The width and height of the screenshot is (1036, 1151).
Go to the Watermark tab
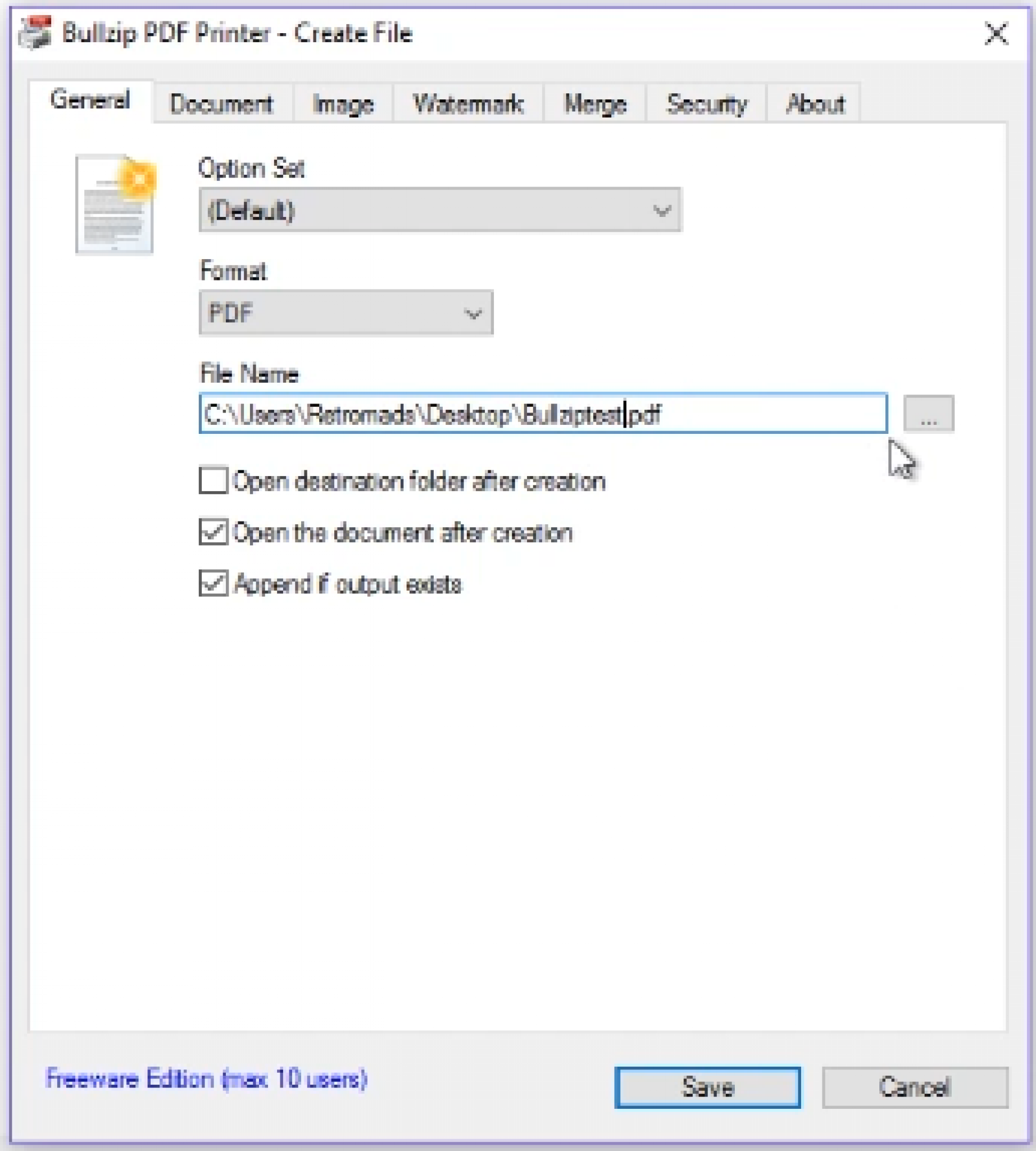(x=468, y=103)
